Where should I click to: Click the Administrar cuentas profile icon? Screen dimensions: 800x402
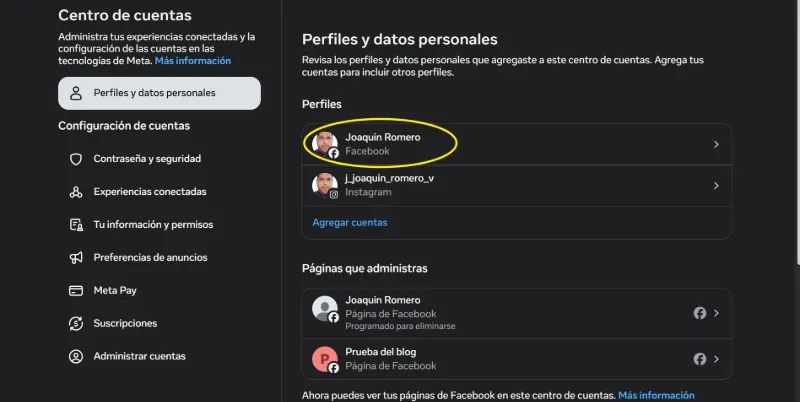pyautogui.click(x=76, y=356)
